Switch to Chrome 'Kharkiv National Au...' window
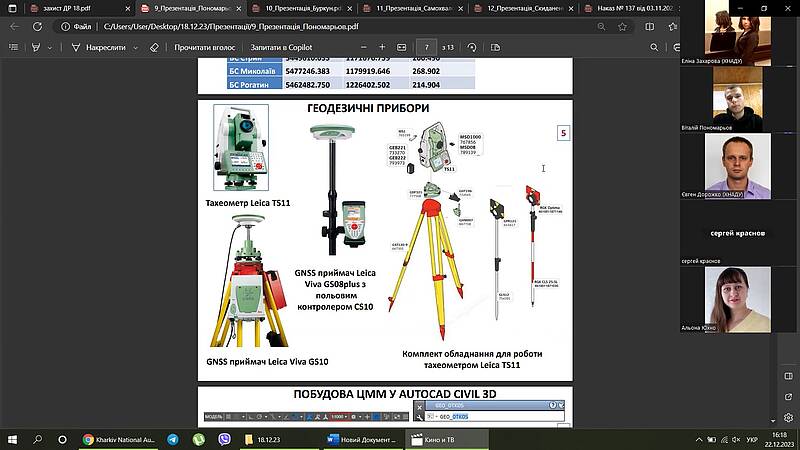Viewport: 800px width, 450px height. tap(119, 439)
